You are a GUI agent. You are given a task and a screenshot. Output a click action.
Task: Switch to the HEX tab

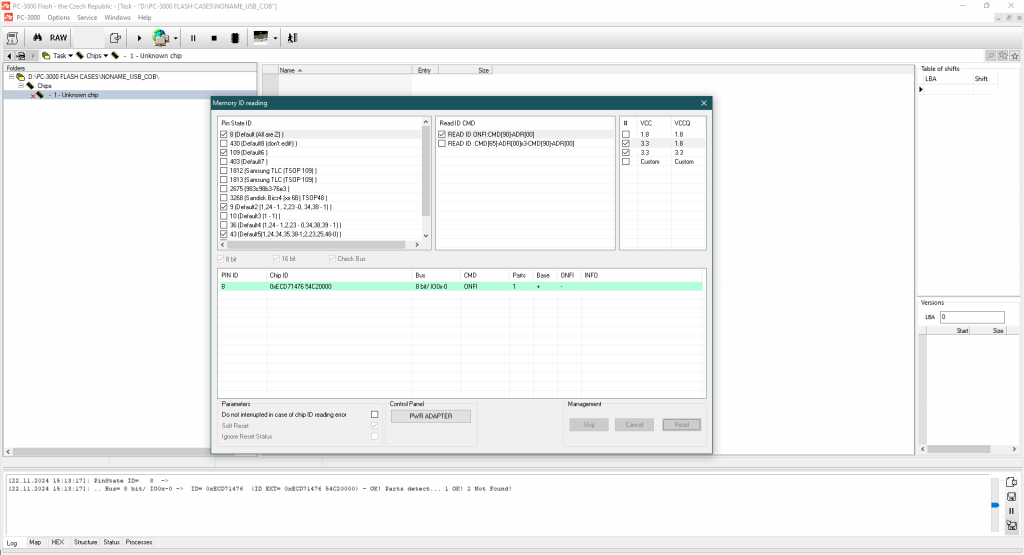pos(58,542)
